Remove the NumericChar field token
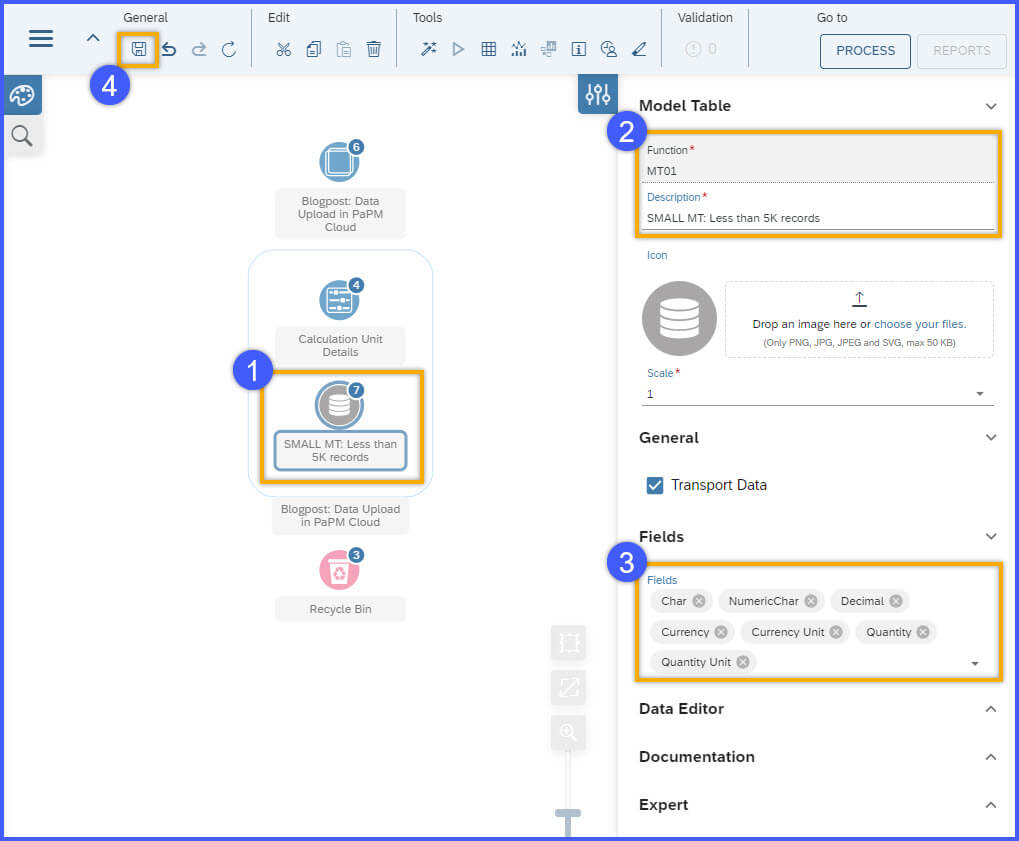Image resolution: width=1019 pixels, height=841 pixels. point(810,601)
